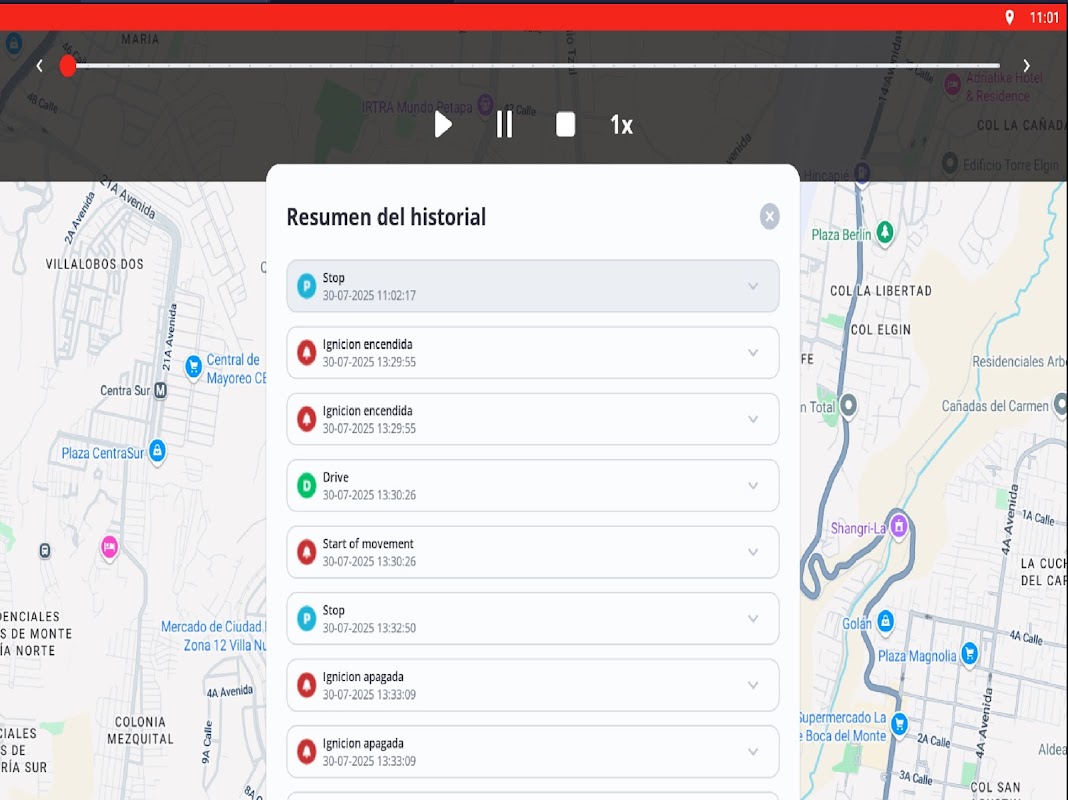Click the Residenciales map label
This screenshot has width=1068, height=800.
pos(1020,362)
